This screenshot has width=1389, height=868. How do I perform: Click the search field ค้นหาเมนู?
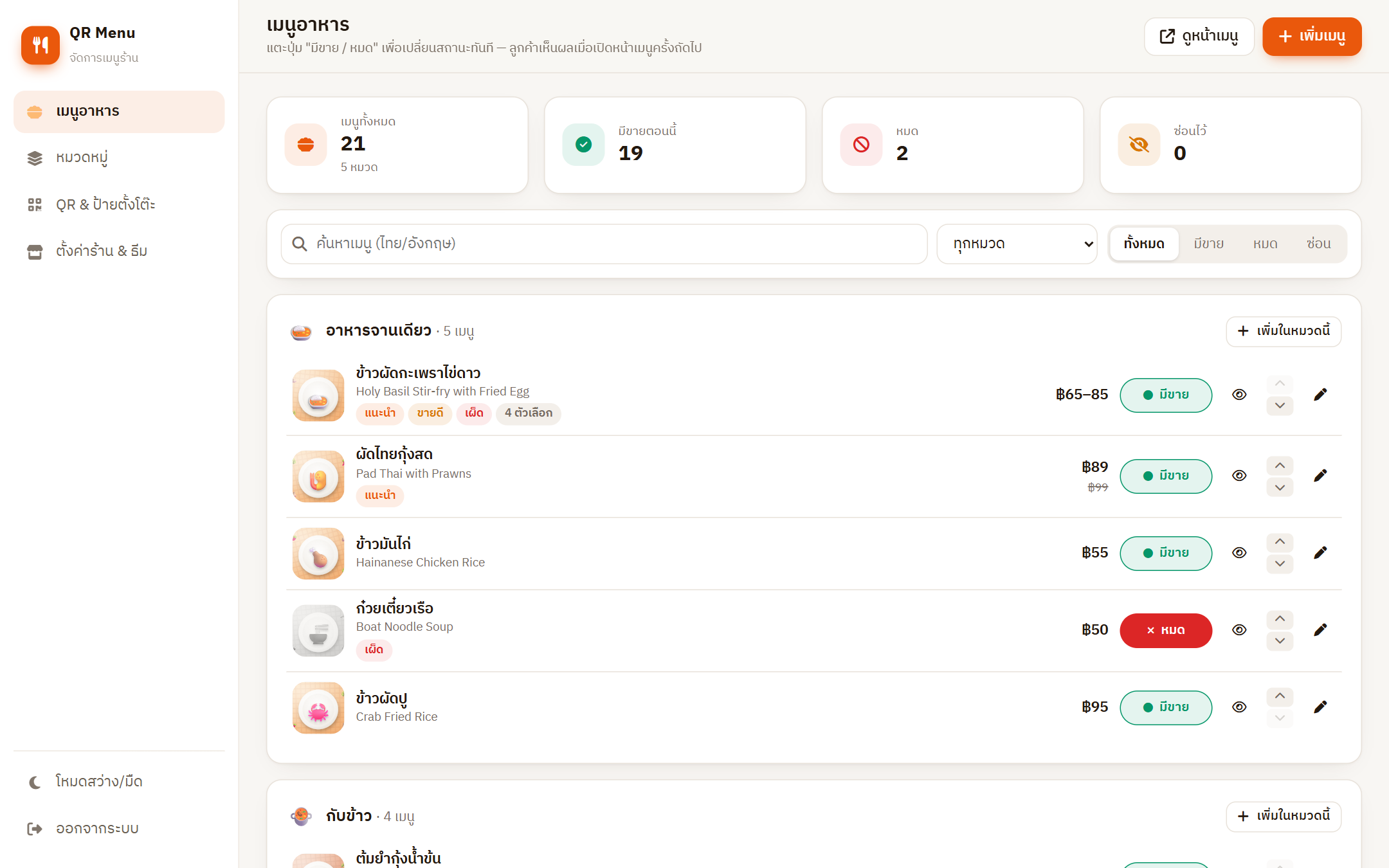604,244
